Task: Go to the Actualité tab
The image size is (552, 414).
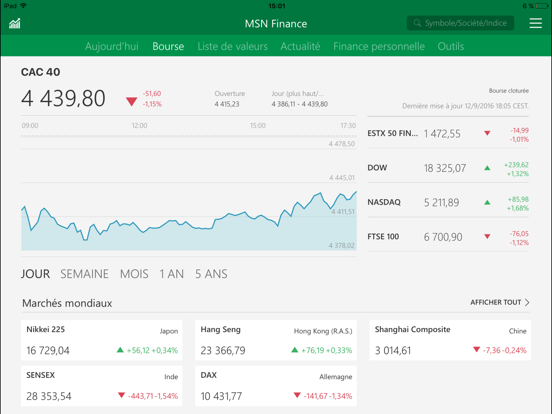Action: [300, 46]
